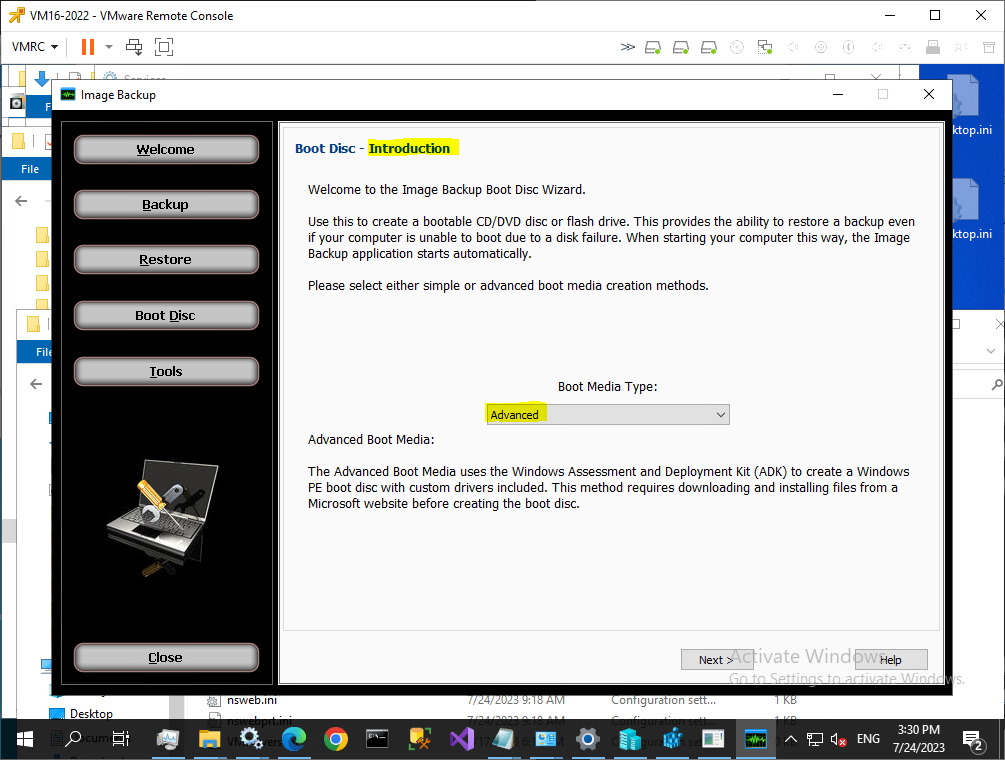Open the Welcome page in Image Backup

[166, 149]
